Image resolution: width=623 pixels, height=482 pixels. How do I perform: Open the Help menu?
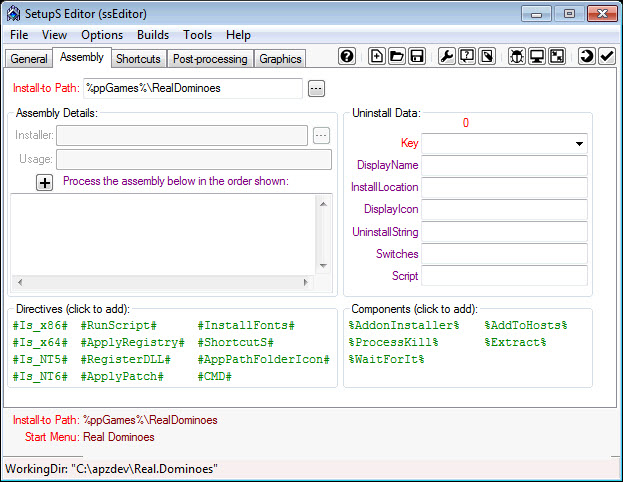pos(238,35)
